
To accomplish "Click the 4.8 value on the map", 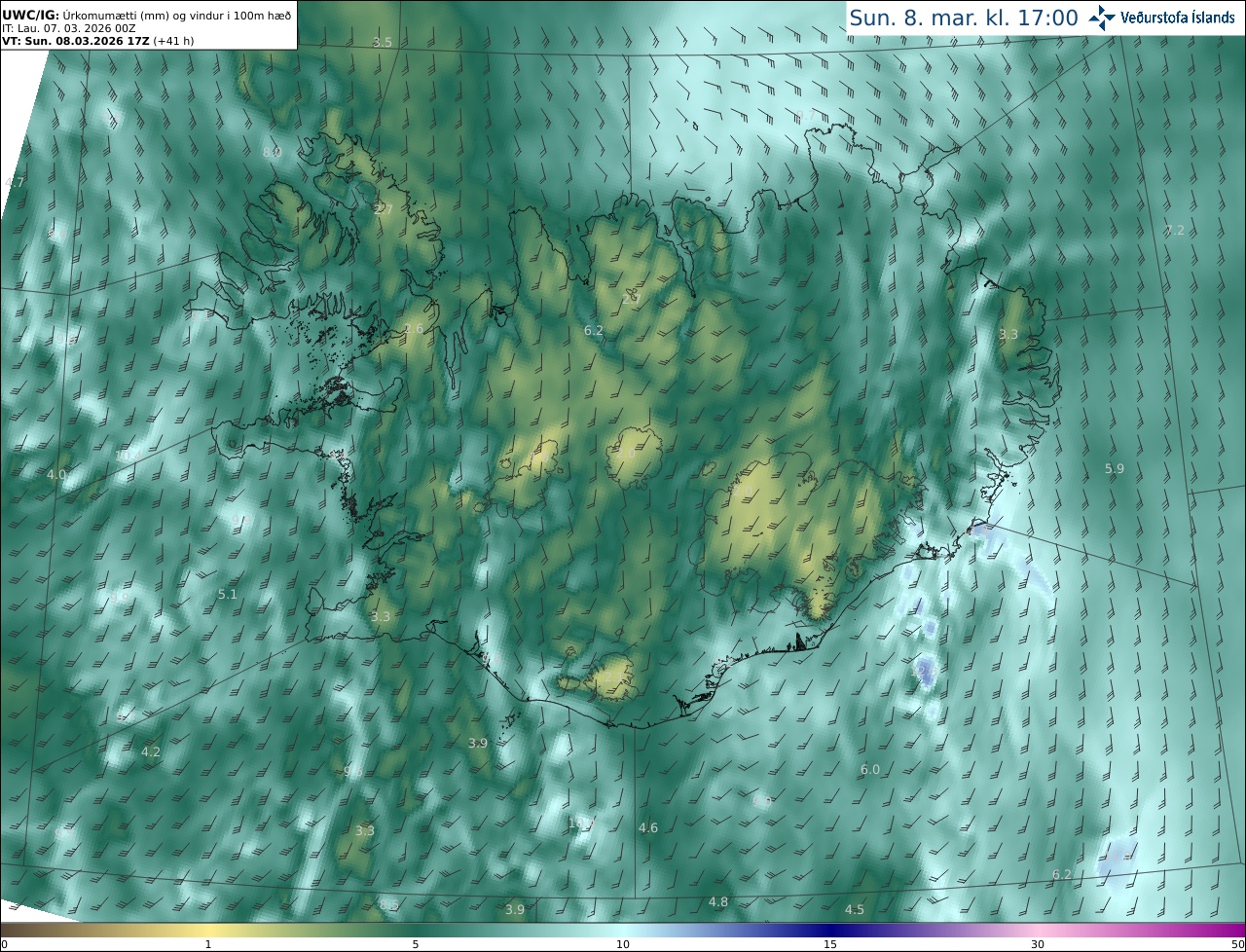I will click(718, 901).
